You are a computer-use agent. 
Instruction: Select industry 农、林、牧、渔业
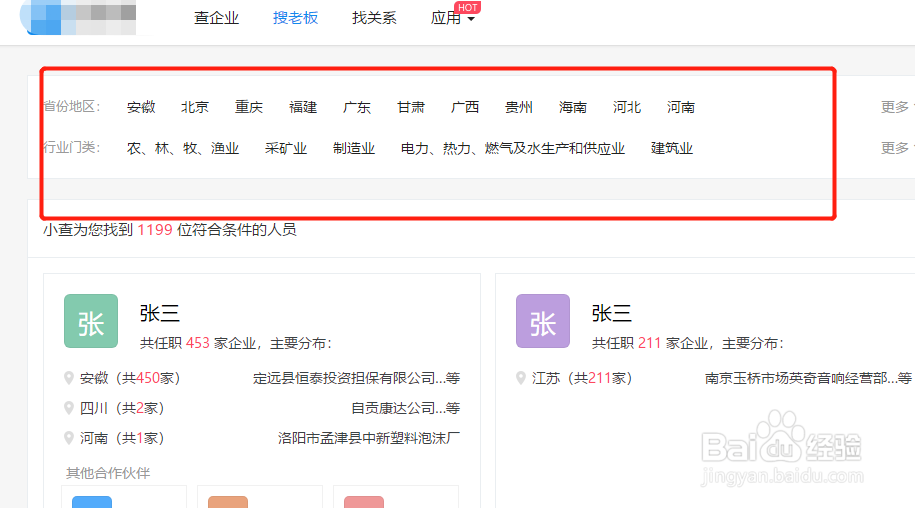point(183,149)
